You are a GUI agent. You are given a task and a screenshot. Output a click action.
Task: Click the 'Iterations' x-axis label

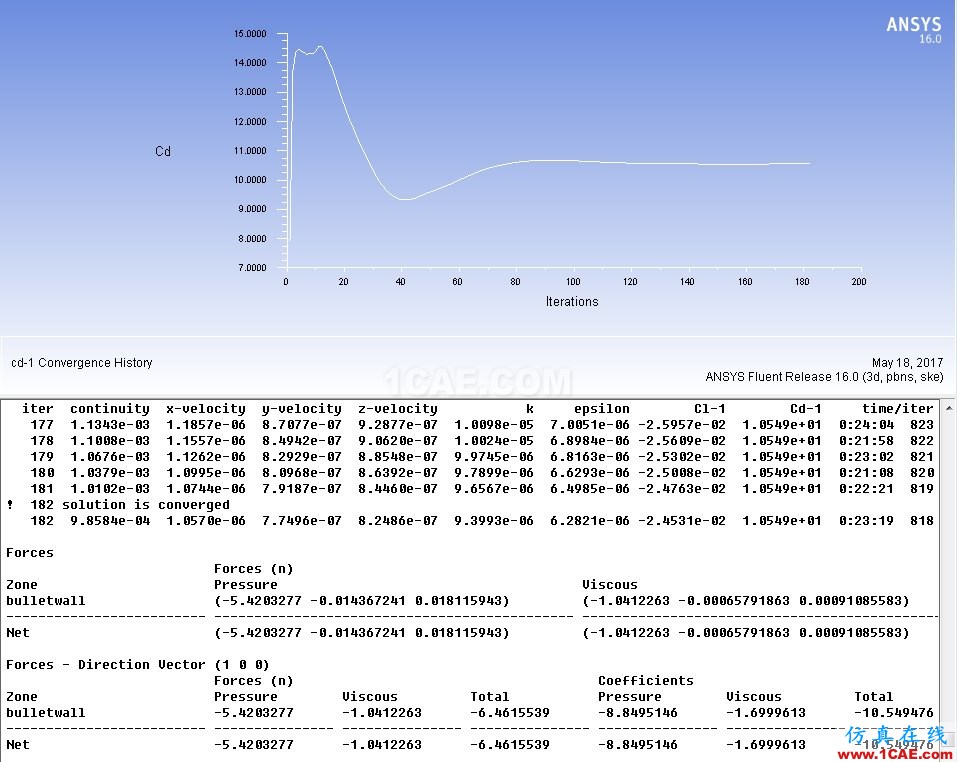pyautogui.click(x=572, y=301)
